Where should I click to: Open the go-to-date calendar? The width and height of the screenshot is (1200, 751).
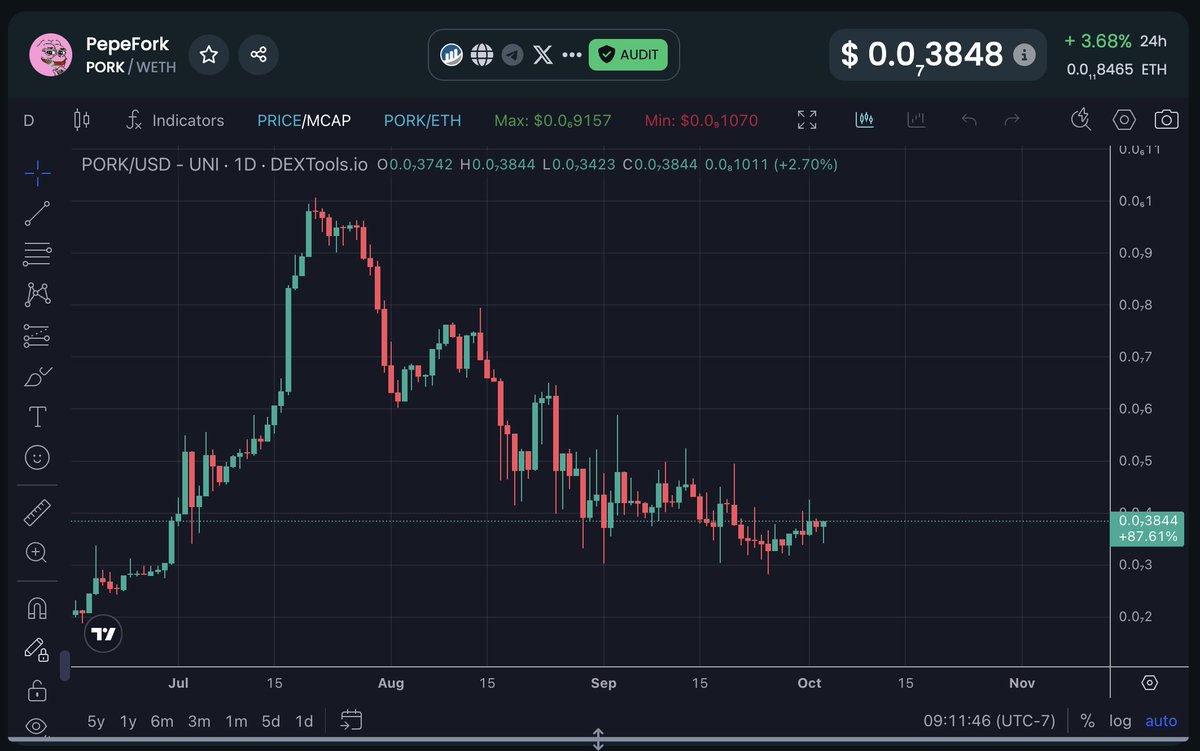351,720
